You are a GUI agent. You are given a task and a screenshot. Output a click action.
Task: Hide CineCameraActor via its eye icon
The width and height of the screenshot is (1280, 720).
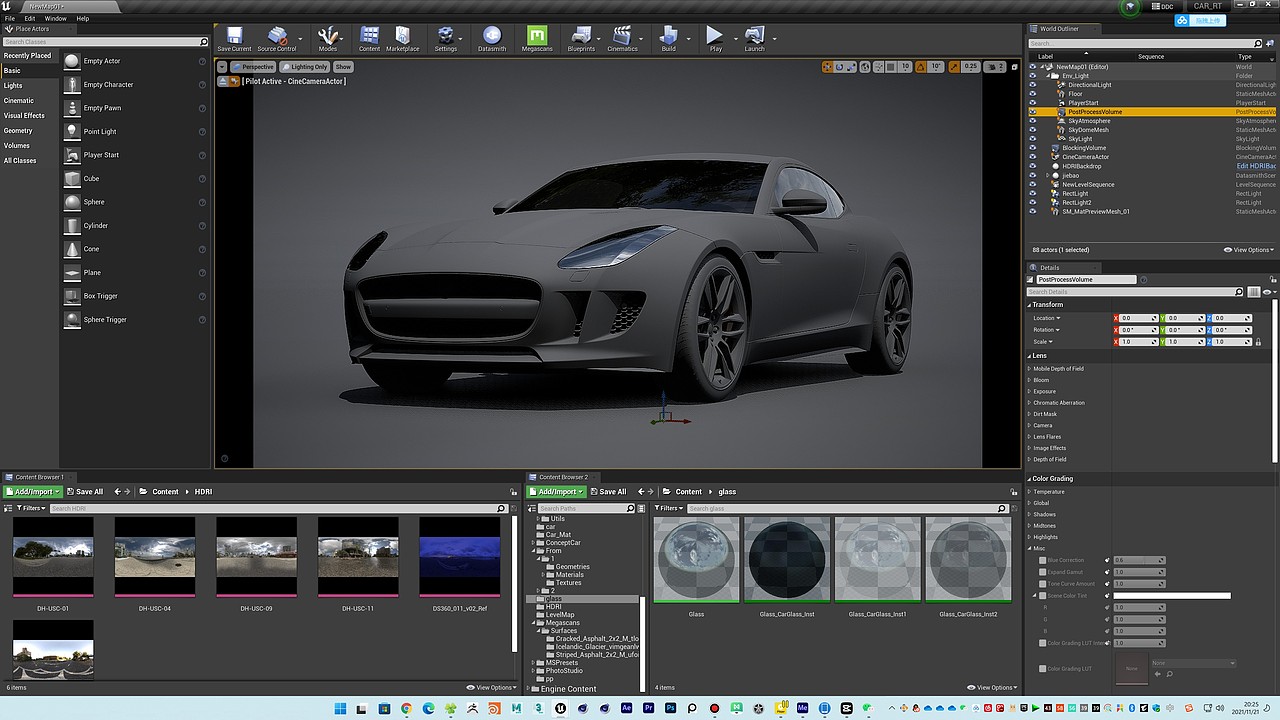tap(1033, 157)
